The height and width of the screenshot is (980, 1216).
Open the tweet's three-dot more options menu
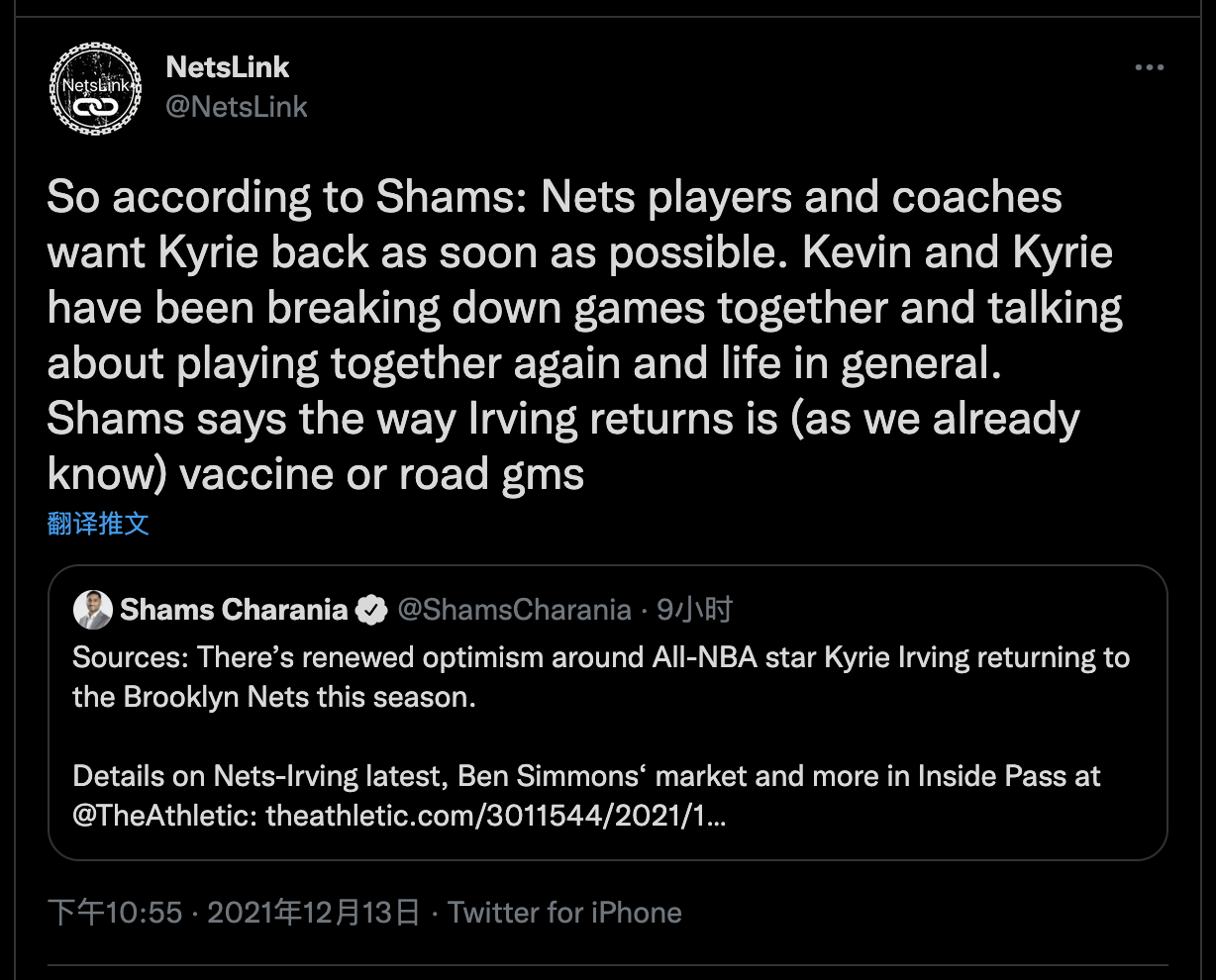click(x=1149, y=67)
